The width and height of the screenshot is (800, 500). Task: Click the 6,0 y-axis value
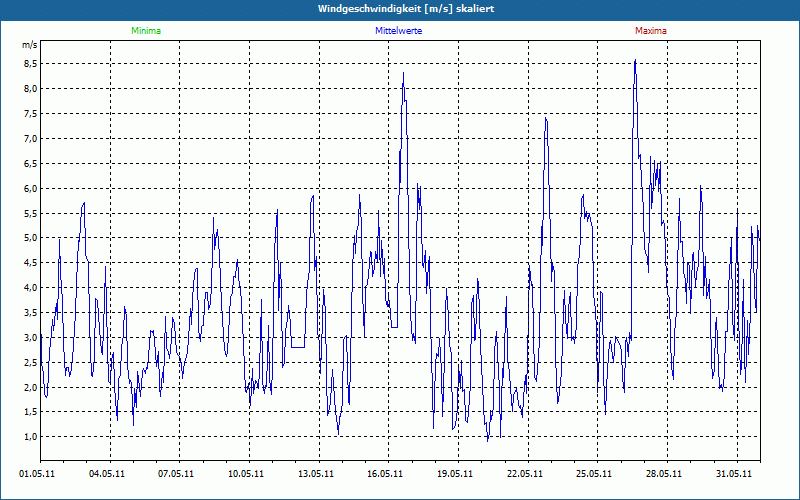point(31,189)
